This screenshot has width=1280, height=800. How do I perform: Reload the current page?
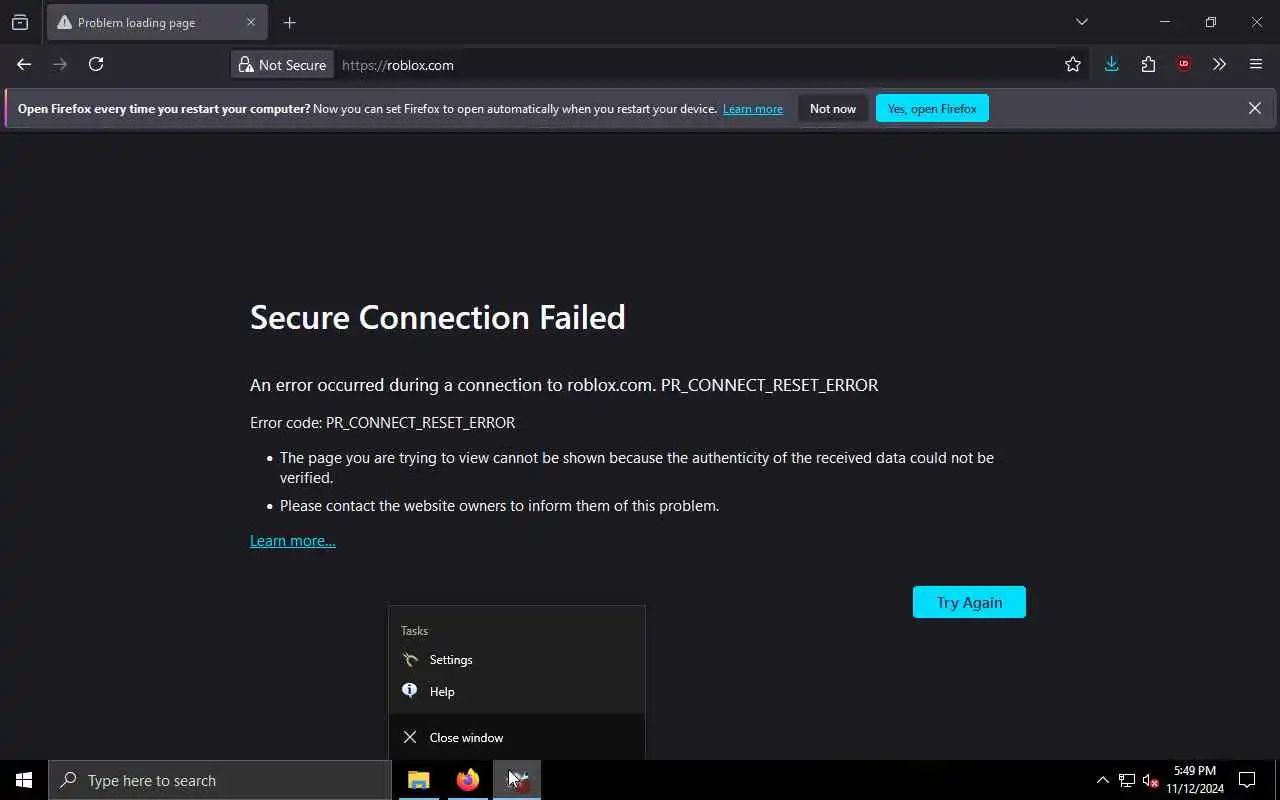coord(96,64)
